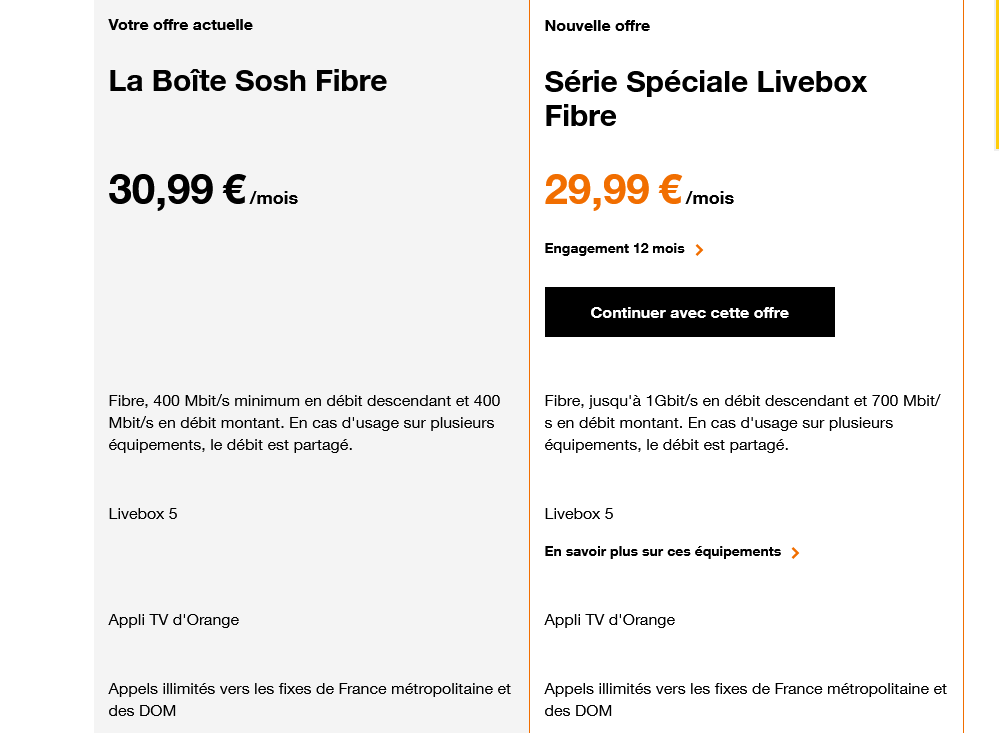This screenshot has width=999, height=733.
Task: Click the jusqu'à 1Gbit/s fibre description
Action: point(742,422)
